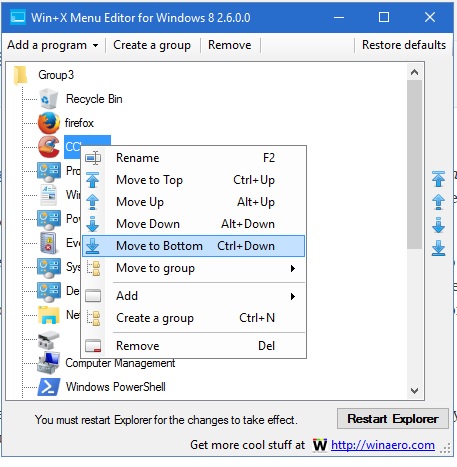The height and width of the screenshot is (467, 457).
Task: Select the Recycle Bin icon in the list
Action: (x=49, y=99)
